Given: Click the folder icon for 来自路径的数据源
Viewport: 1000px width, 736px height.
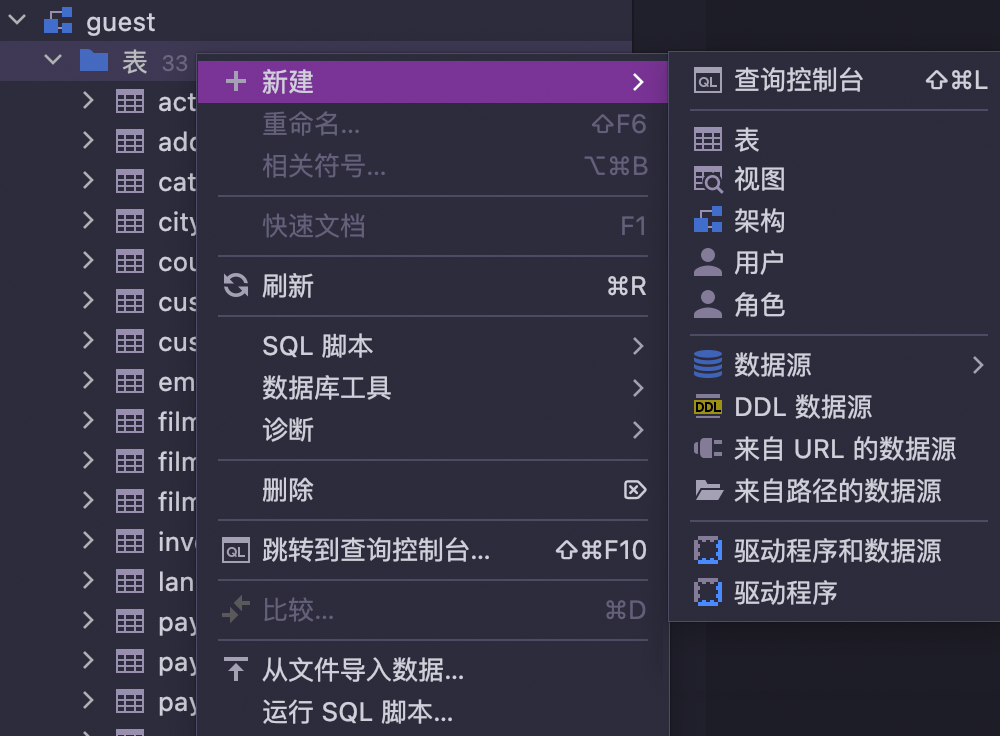Looking at the screenshot, I should pyautogui.click(x=707, y=491).
